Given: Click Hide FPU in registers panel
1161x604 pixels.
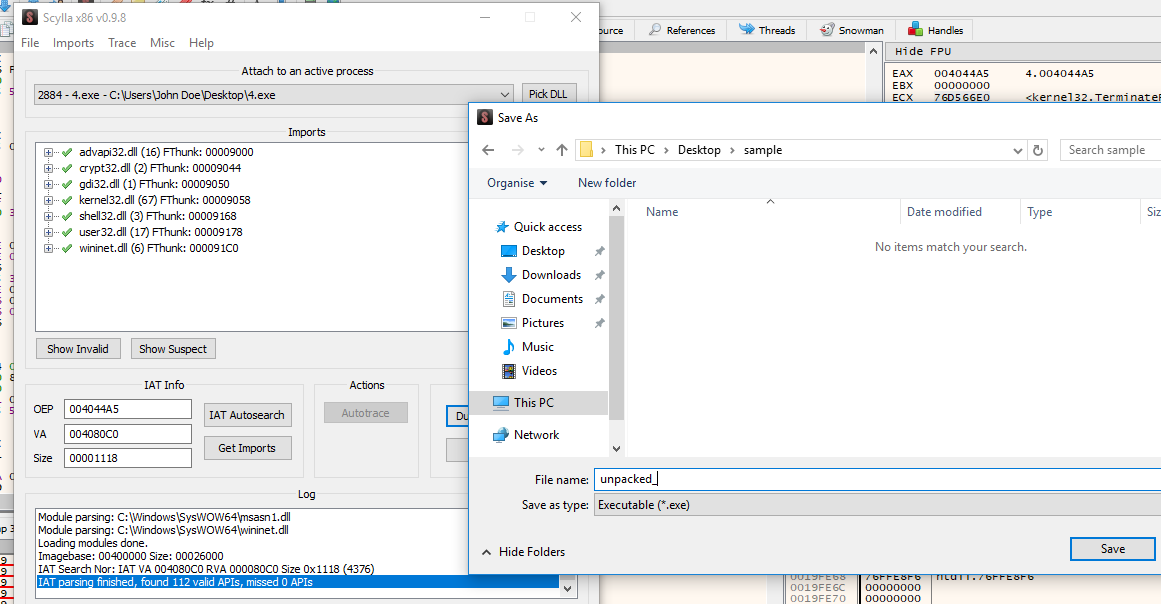Looking at the screenshot, I should [x=923, y=52].
